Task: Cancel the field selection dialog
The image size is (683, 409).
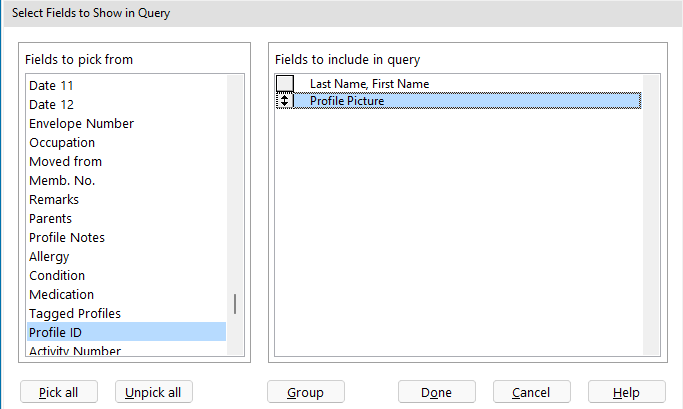Action: [531, 392]
